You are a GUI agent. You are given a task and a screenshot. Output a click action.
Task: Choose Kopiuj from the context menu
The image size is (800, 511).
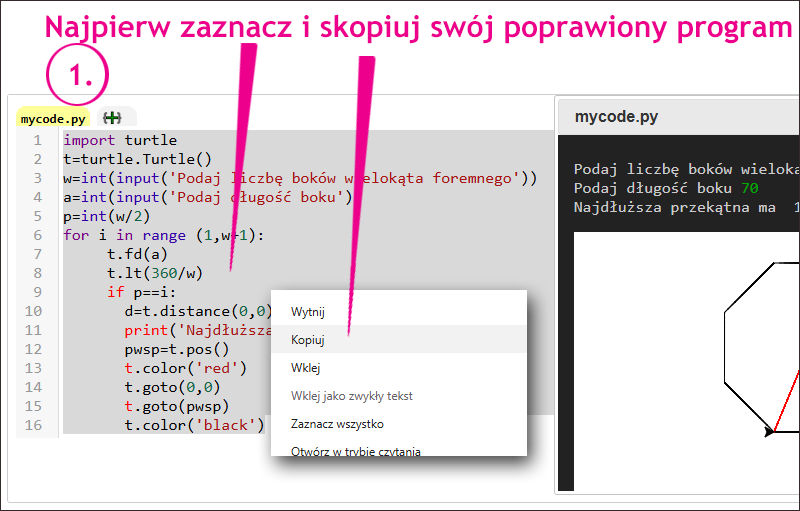coord(308,340)
